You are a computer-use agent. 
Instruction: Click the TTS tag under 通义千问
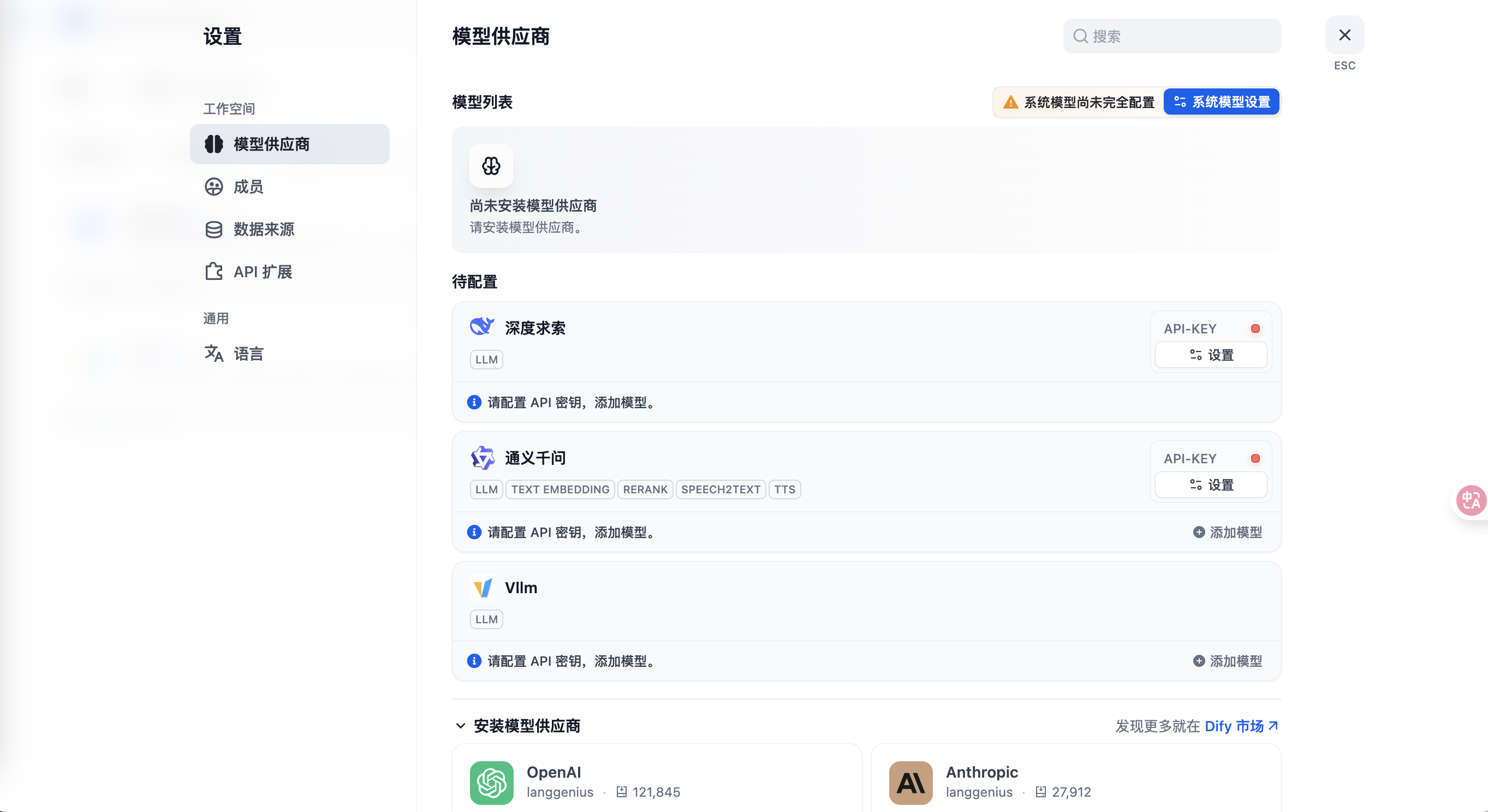point(784,489)
